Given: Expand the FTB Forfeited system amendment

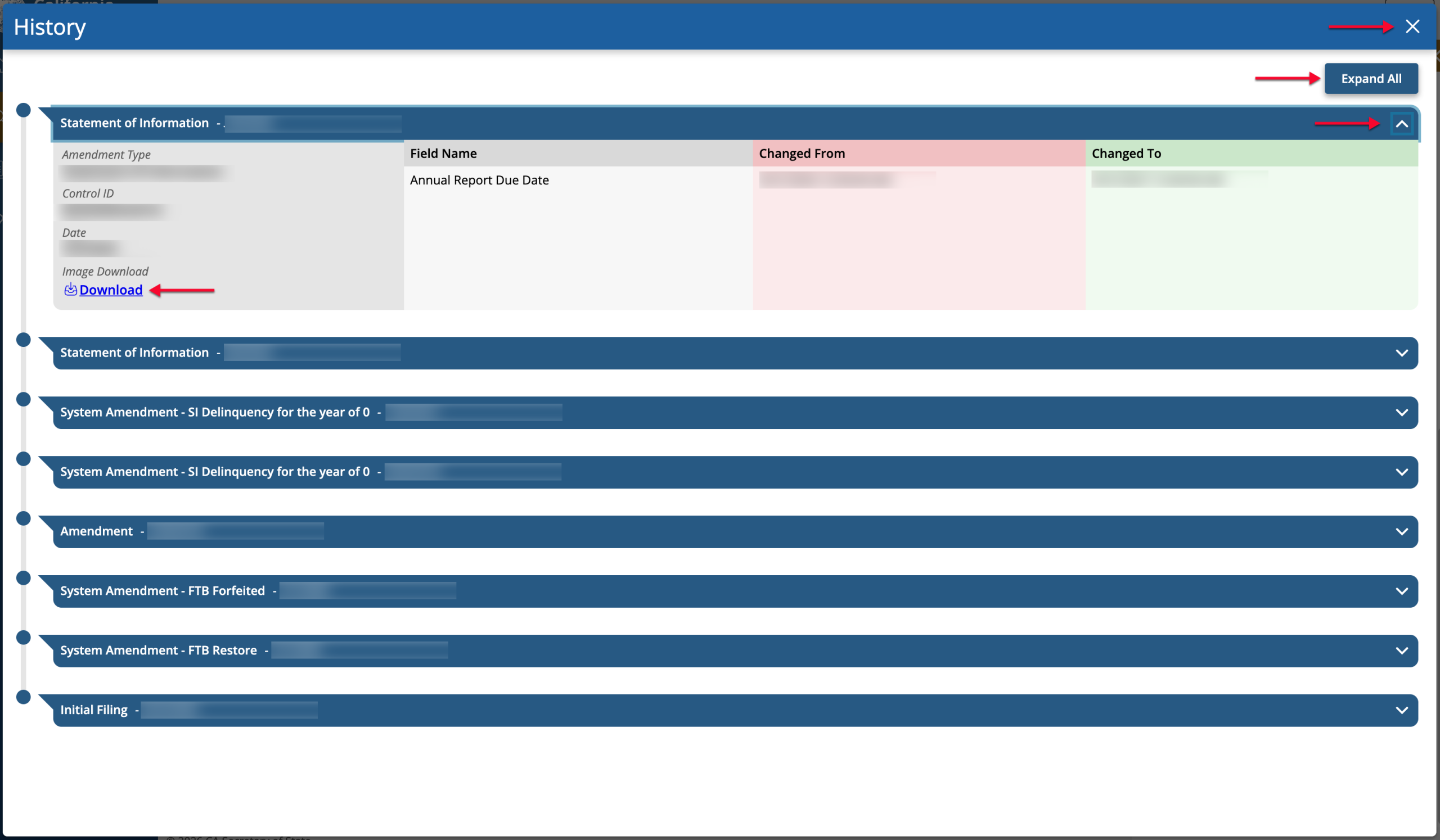Looking at the screenshot, I should coord(1401,591).
